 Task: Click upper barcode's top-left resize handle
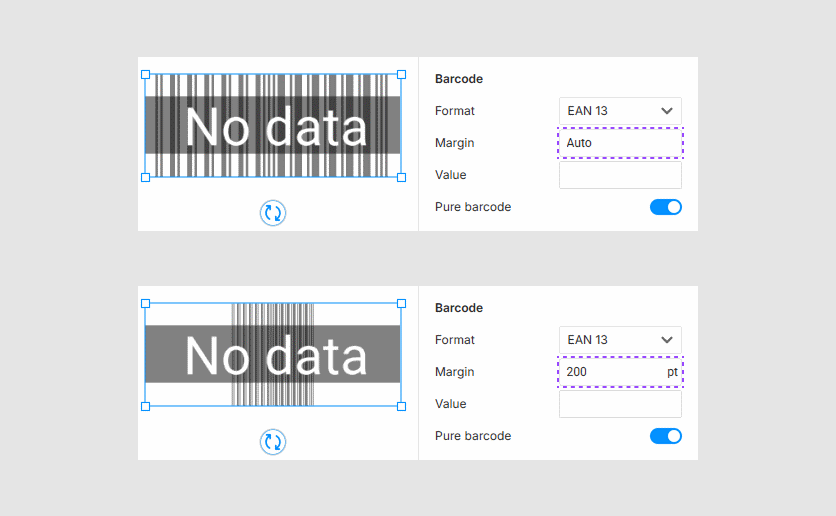145,74
